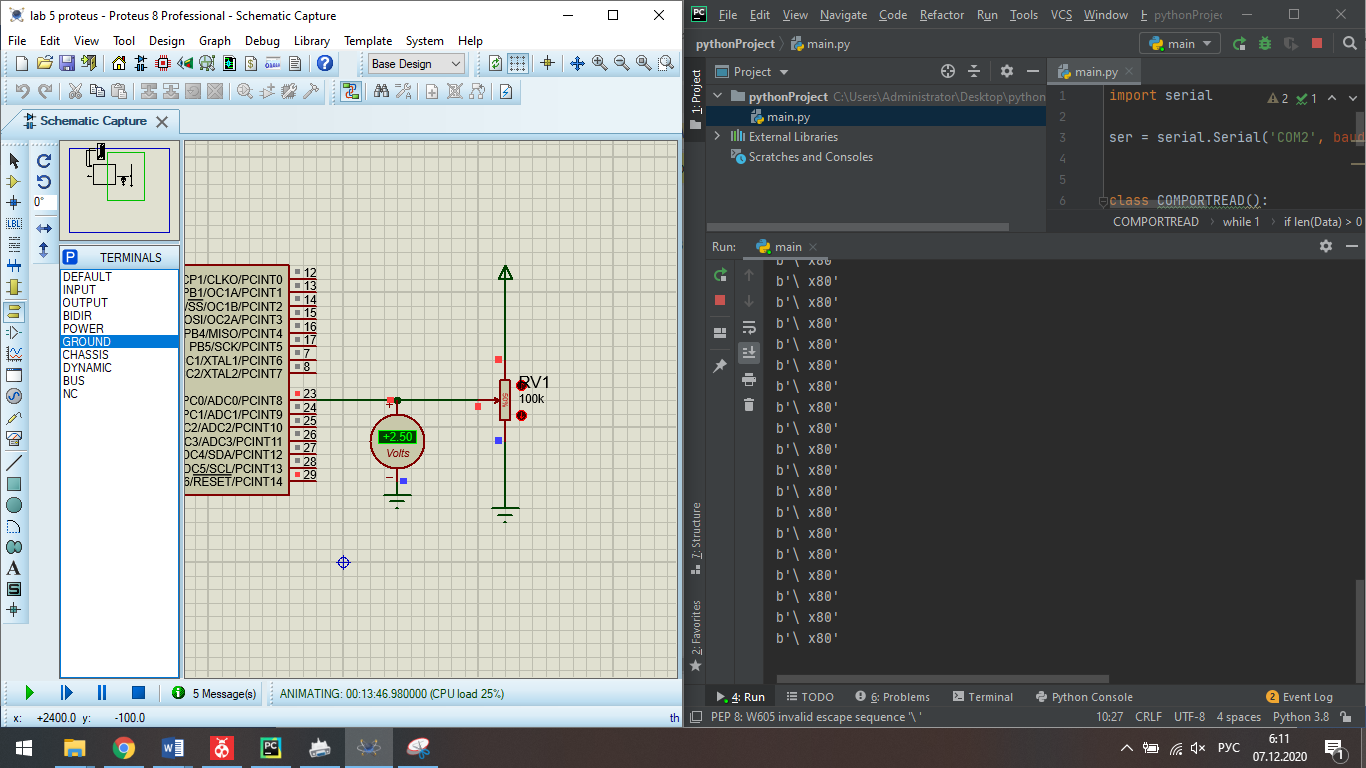Screen dimensions: 1366x768
Task: Toggle scroll to end in Run console
Action: click(749, 352)
